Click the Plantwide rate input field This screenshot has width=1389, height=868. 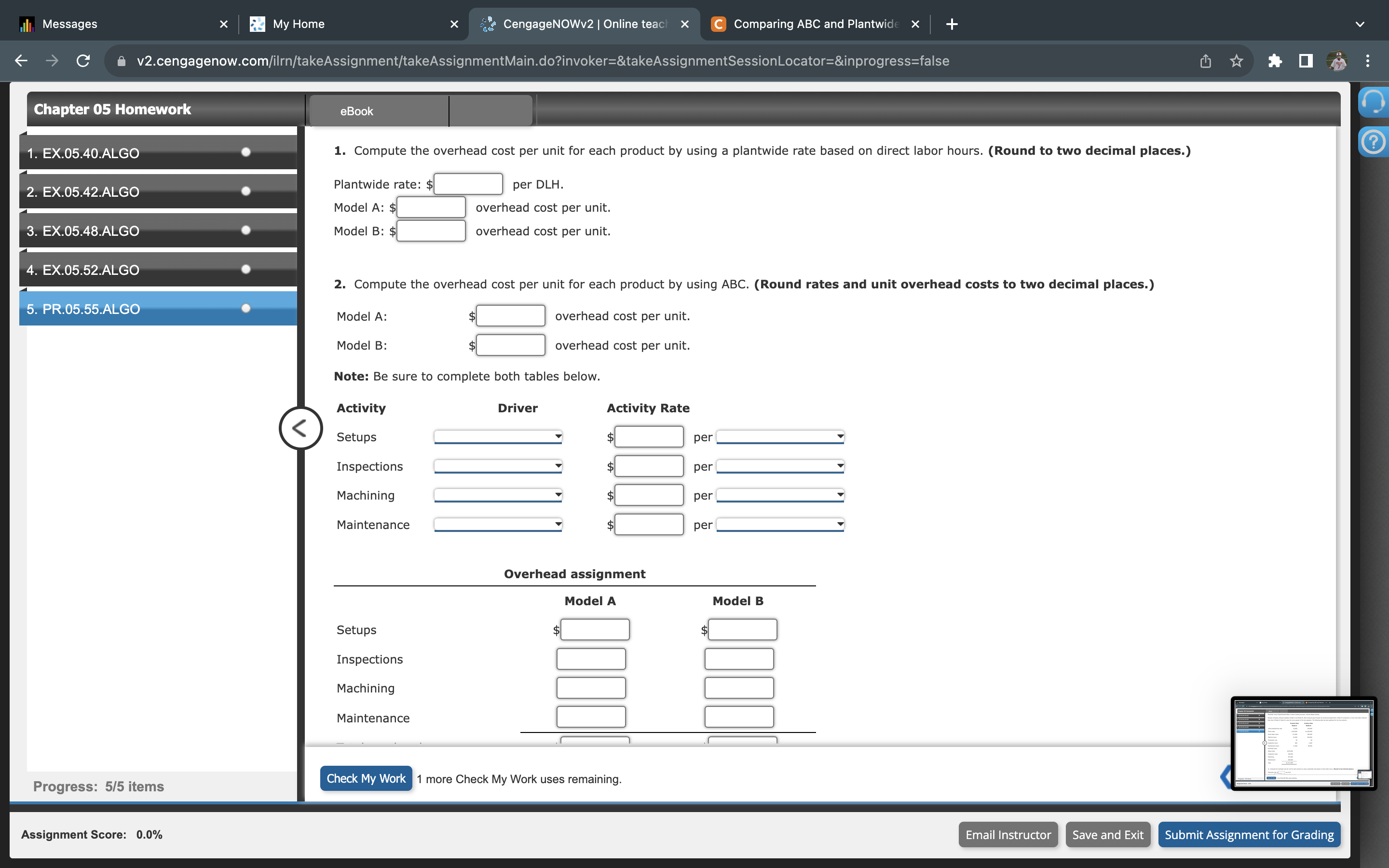(468, 184)
